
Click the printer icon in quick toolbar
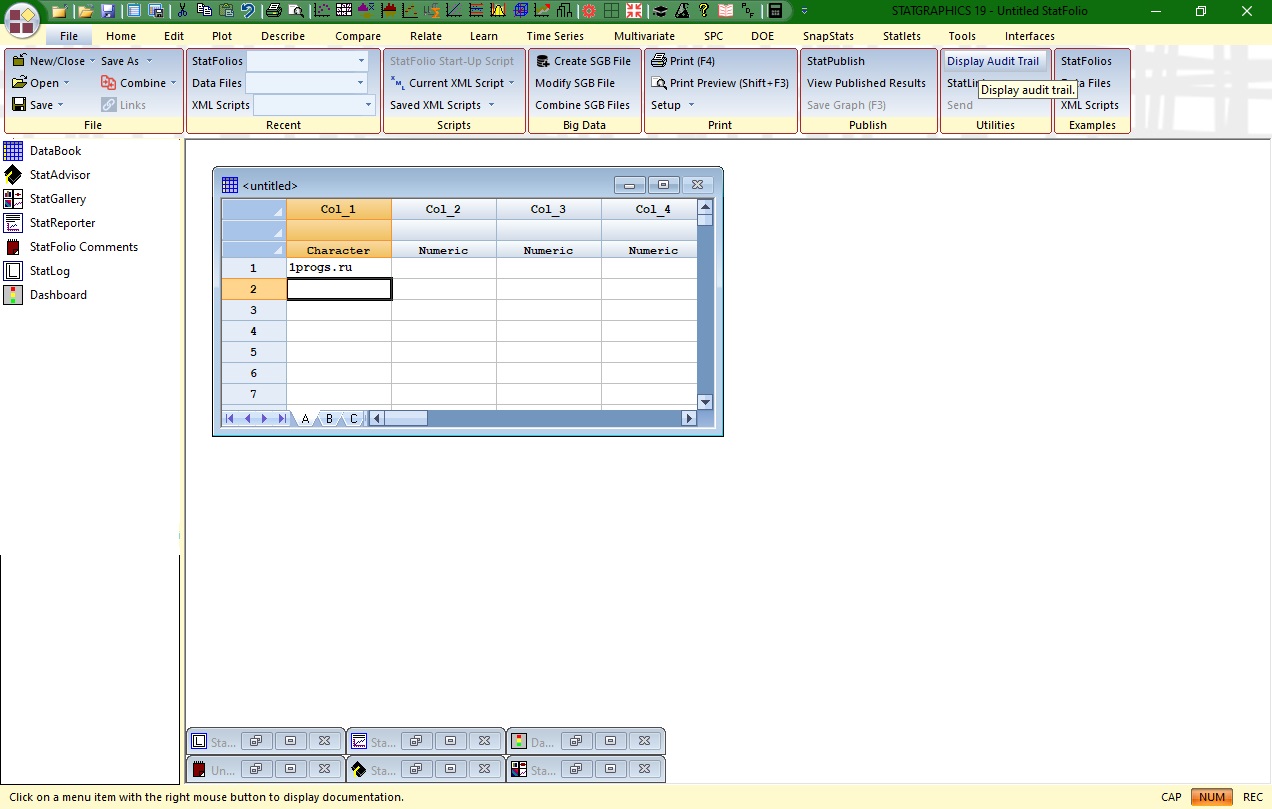[x=274, y=11]
